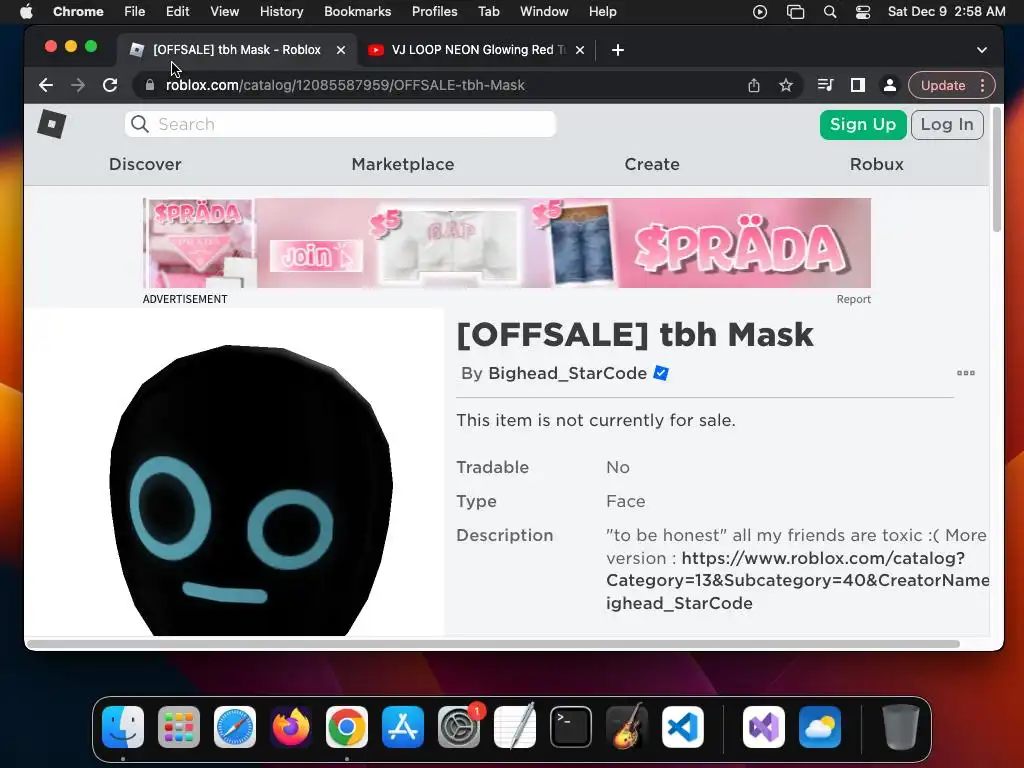Screen dimensions: 1024x768
Task: Click the Log In button
Action: (947, 124)
